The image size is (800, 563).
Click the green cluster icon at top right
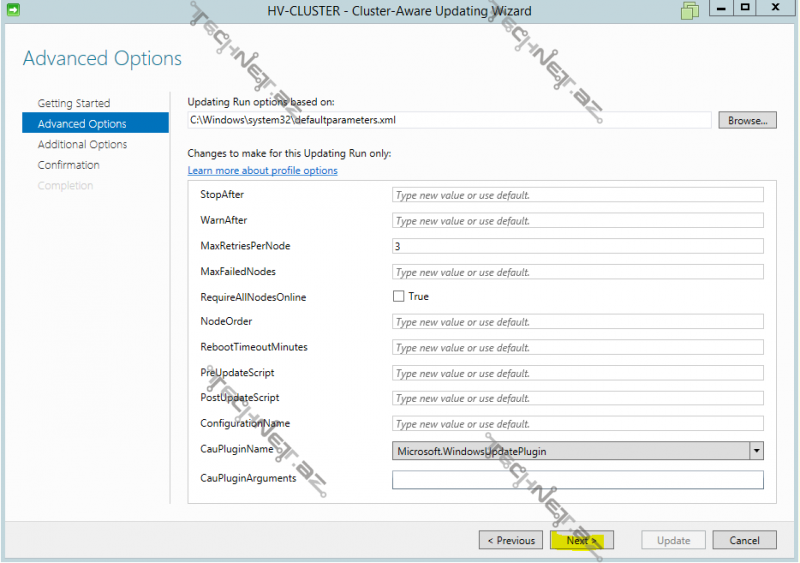pos(690,12)
